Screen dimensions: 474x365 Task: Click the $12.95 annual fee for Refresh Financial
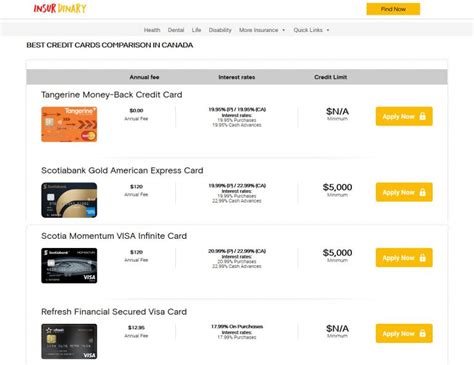coord(136,327)
